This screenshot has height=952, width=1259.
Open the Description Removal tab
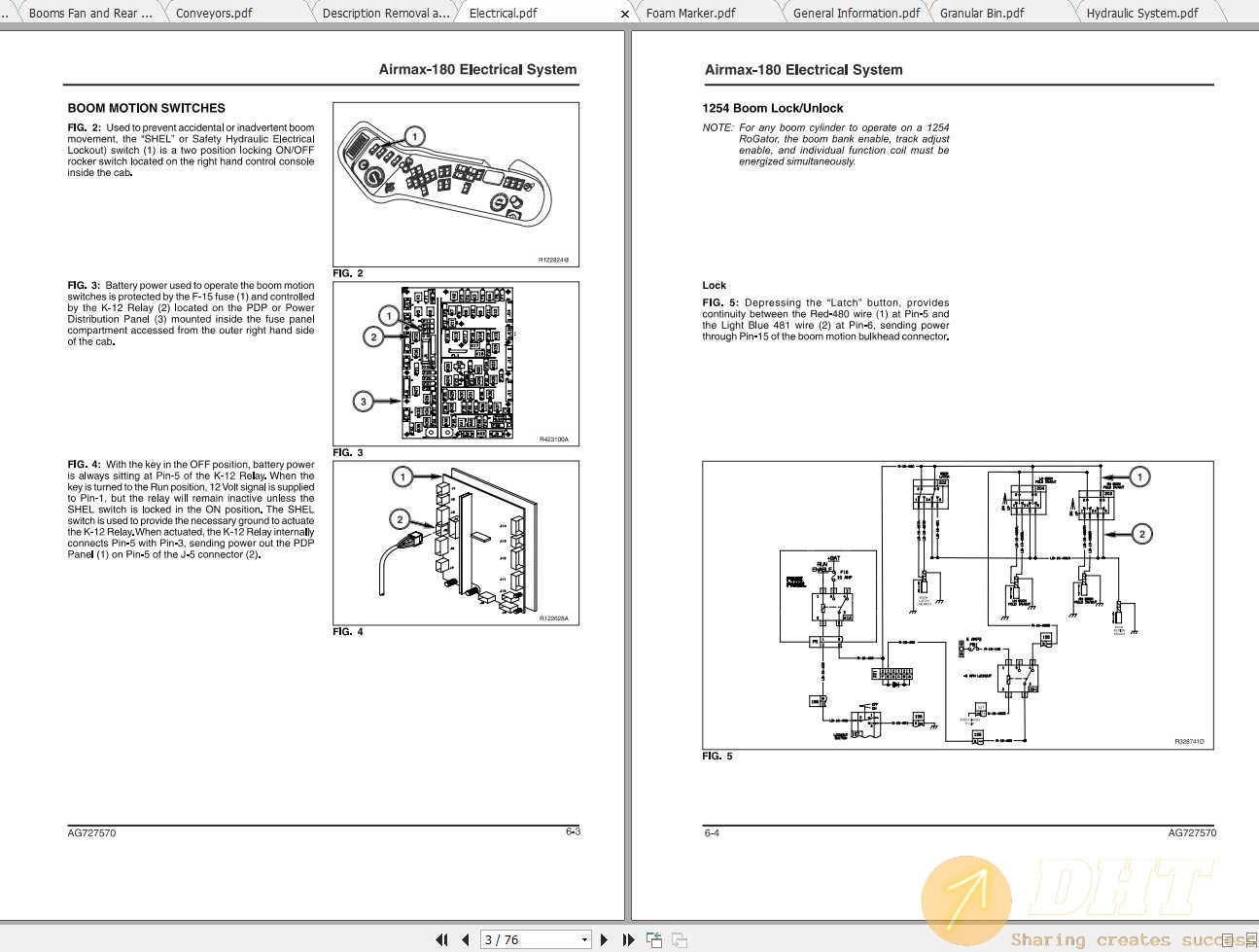tap(386, 14)
